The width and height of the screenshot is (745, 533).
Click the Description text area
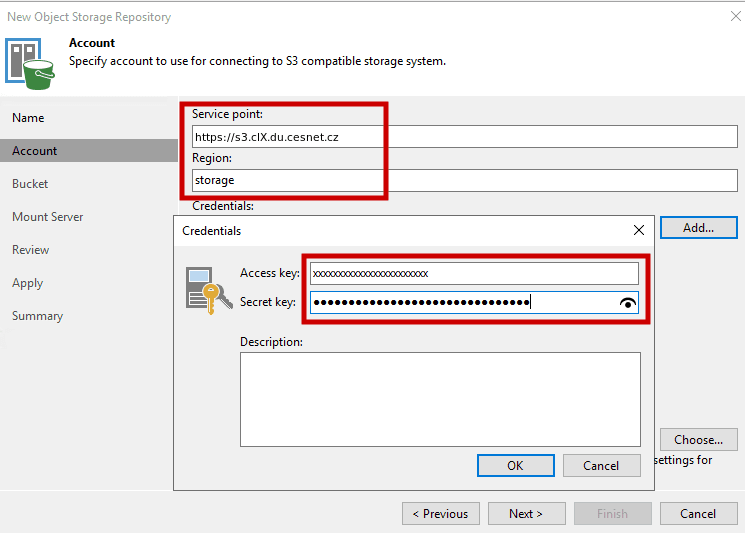pos(440,400)
